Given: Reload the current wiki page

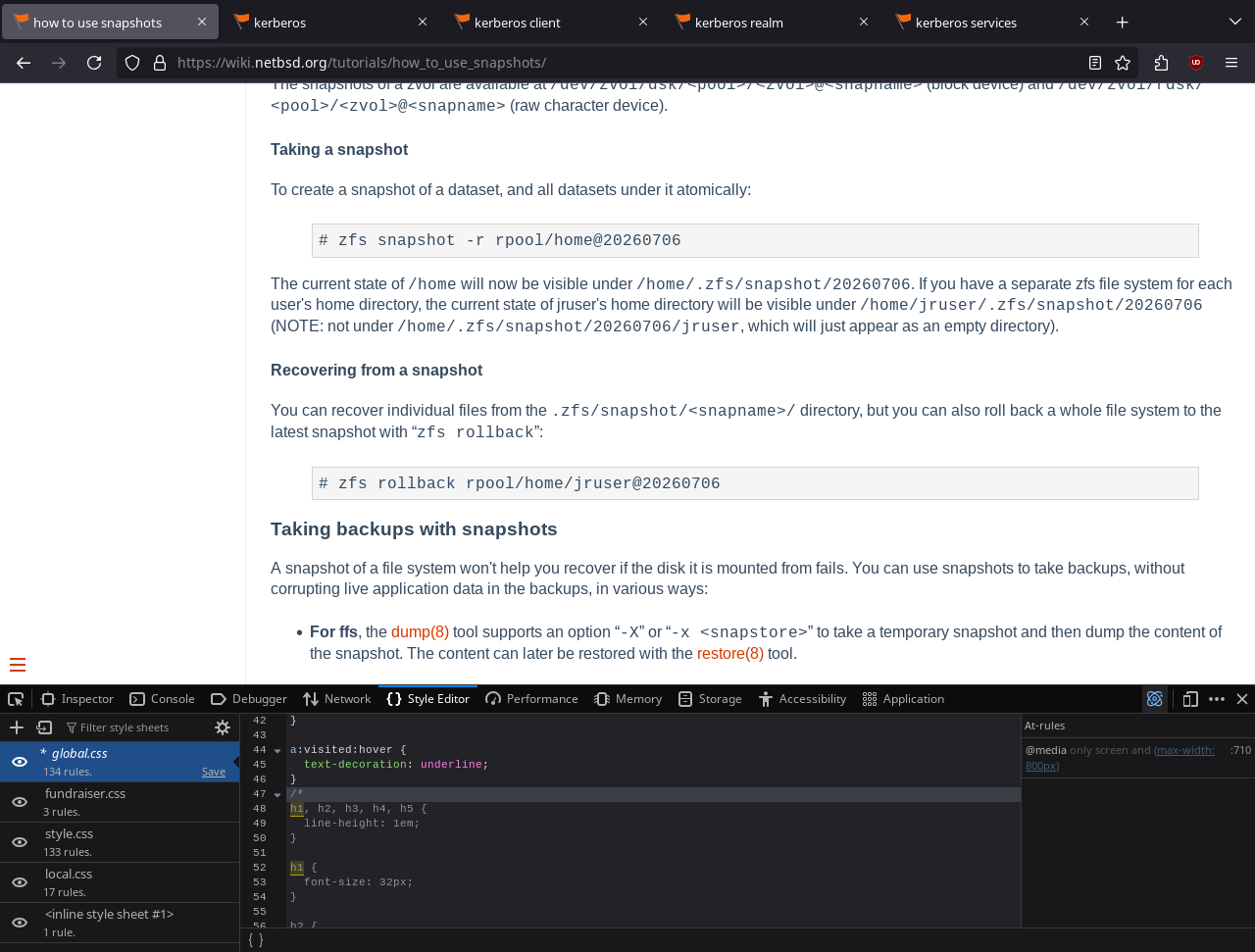Looking at the screenshot, I should click(x=94, y=63).
